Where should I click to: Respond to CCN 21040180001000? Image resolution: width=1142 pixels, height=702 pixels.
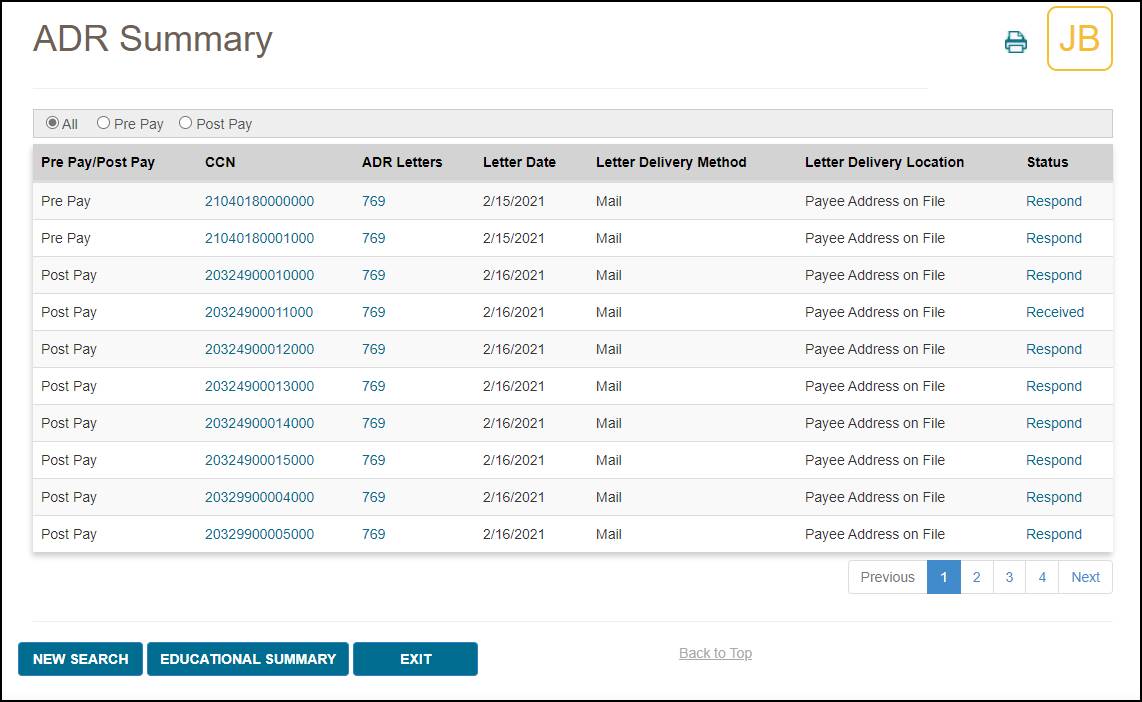pos(1053,238)
